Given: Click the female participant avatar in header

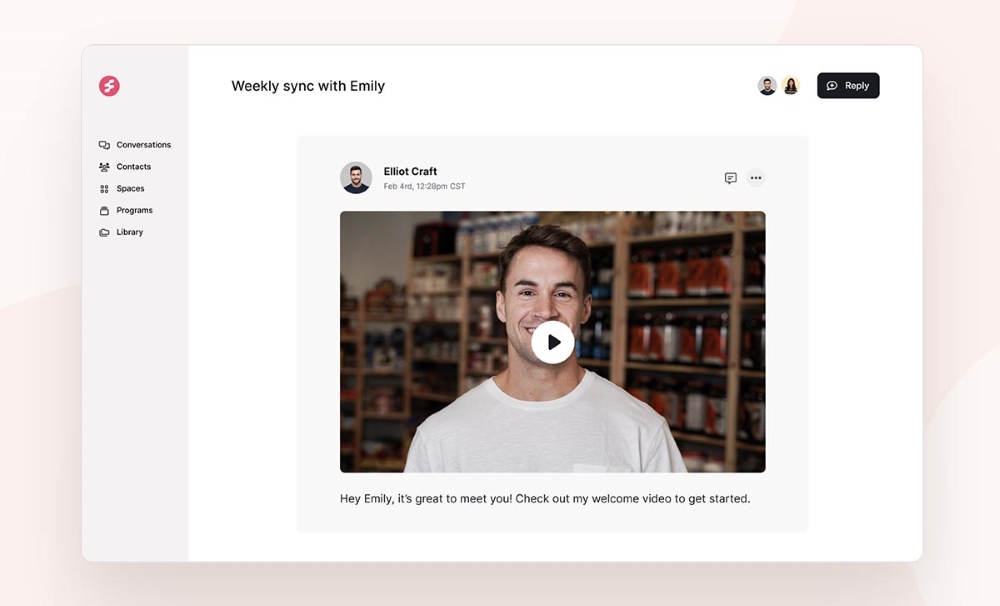Looking at the screenshot, I should coord(791,85).
